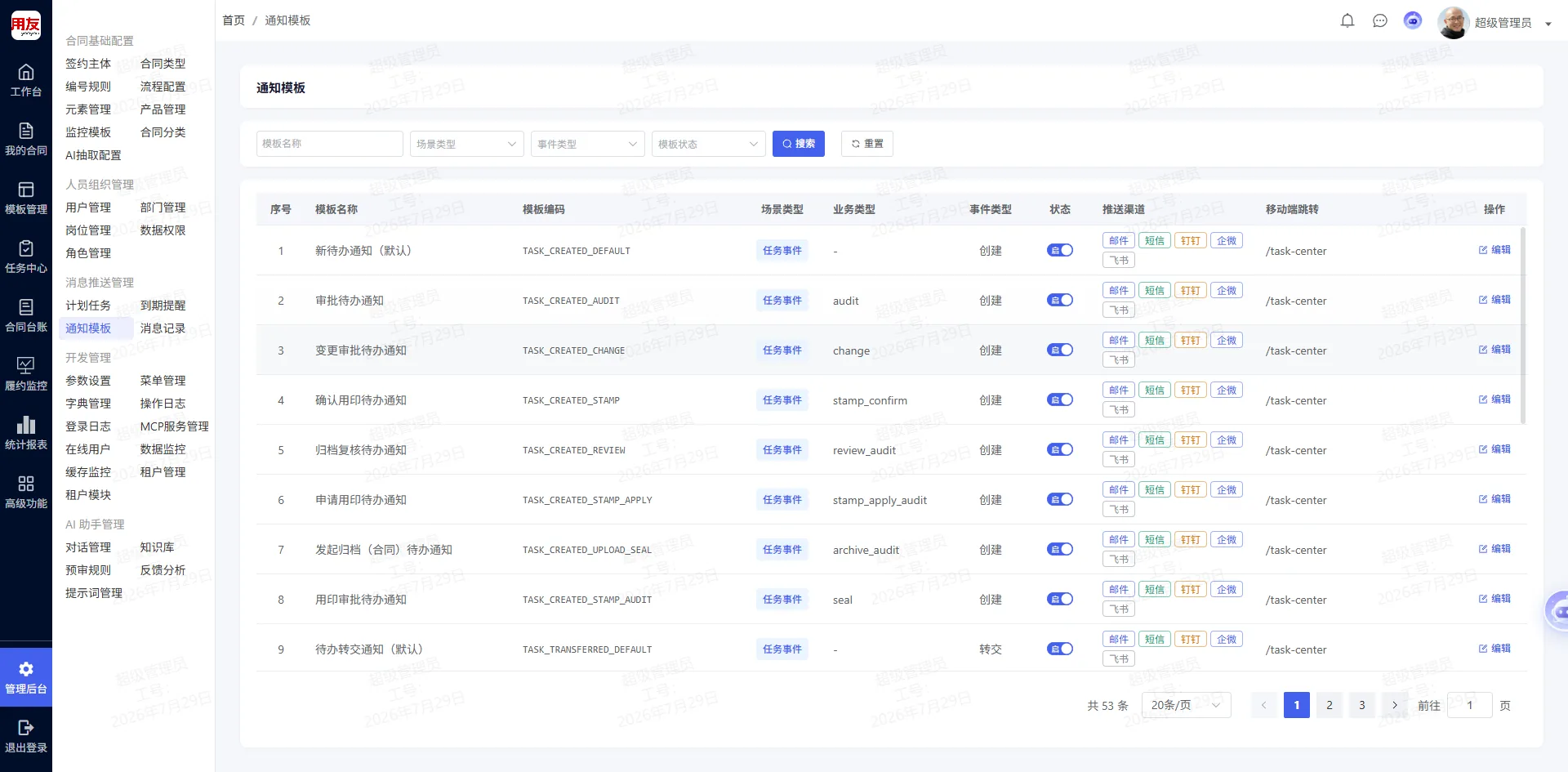Click the table vertical scrollbar
Image resolution: width=1568 pixels, height=772 pixels.
tap(1523, 325)
